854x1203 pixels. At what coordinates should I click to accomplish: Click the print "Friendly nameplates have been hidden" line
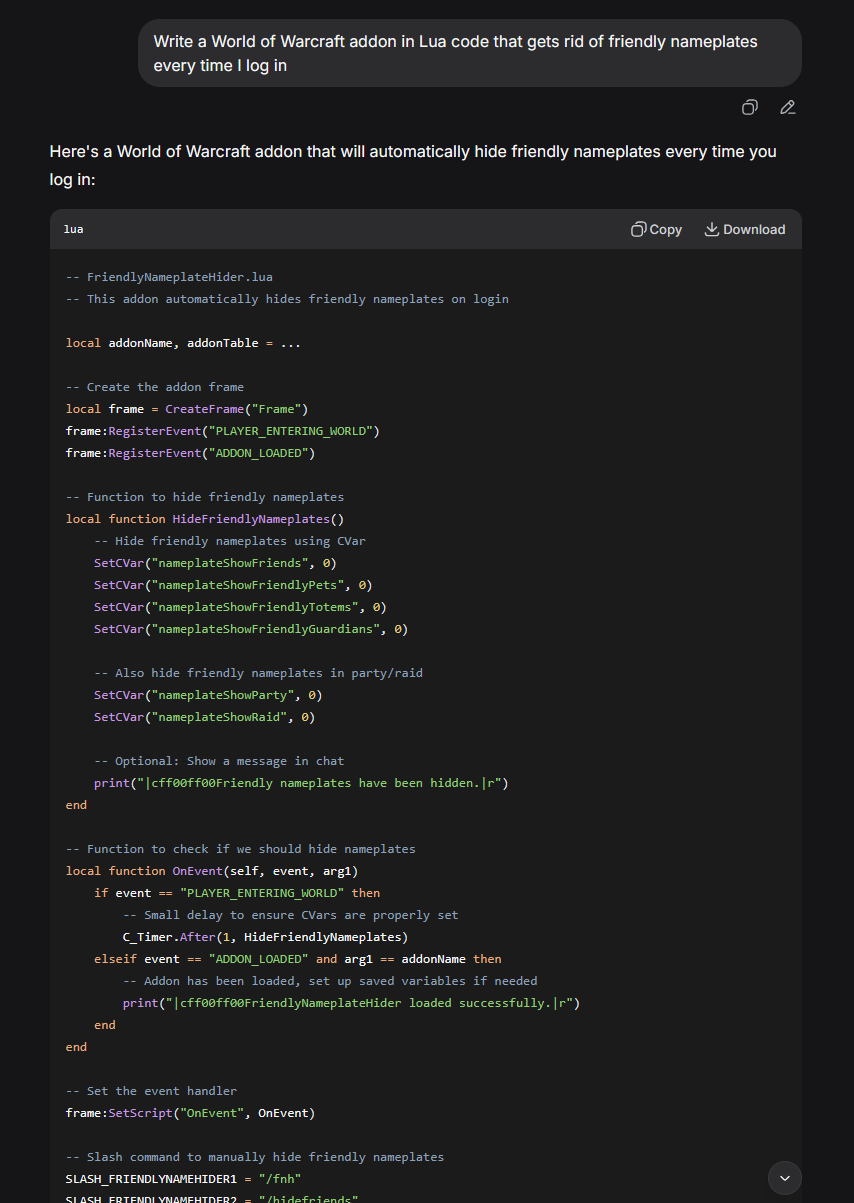click(301, 783)
